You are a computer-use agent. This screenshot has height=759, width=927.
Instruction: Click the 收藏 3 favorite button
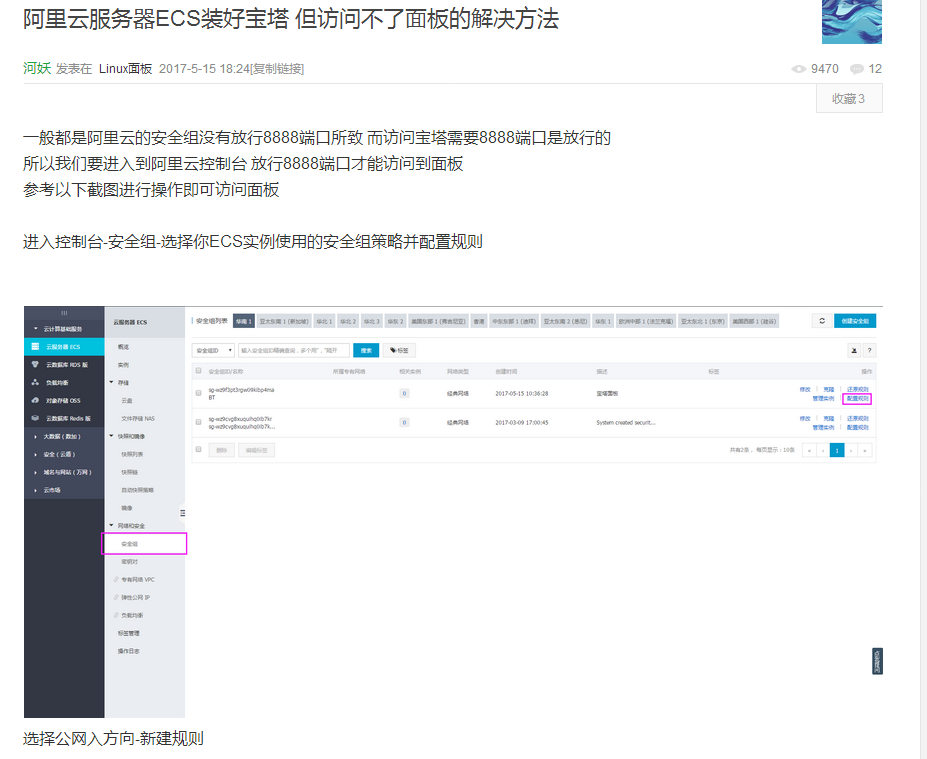pos(849,99)
